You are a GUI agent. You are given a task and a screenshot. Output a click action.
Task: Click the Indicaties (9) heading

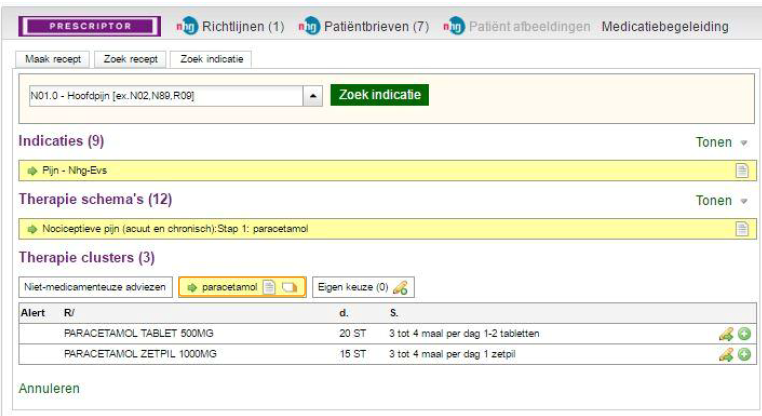click(61, 141)
